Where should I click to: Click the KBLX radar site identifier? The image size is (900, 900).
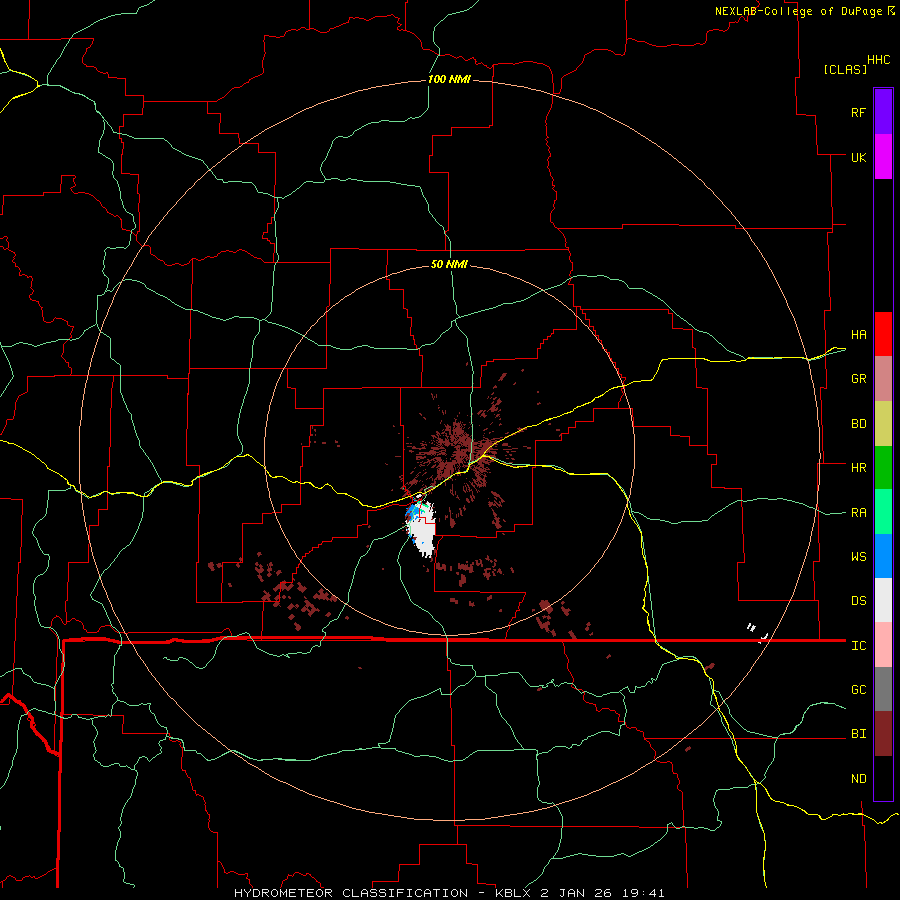pos(515,893)
